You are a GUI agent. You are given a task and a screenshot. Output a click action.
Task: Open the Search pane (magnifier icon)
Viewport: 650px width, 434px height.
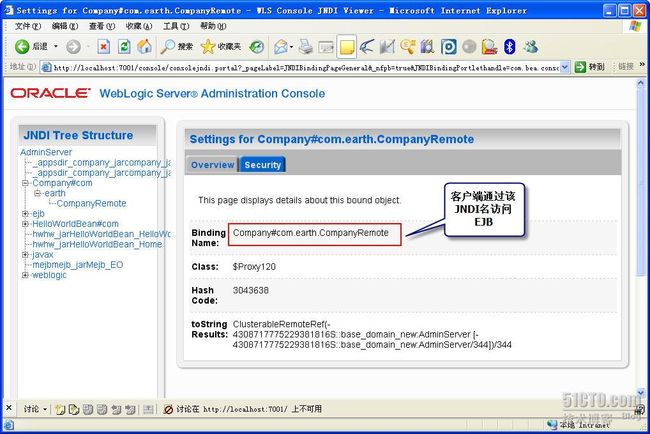(177, 46)
